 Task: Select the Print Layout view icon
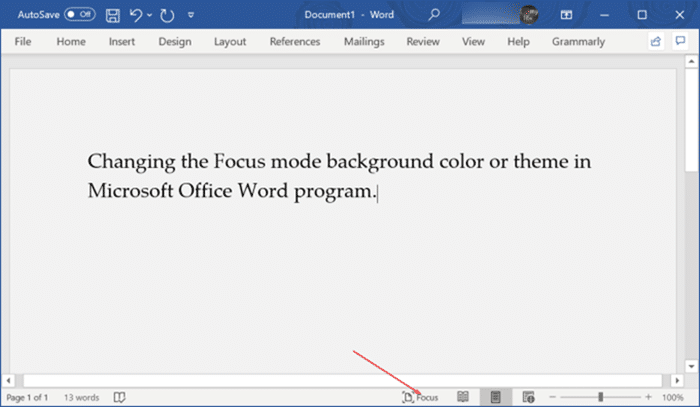tap(496, 397)
